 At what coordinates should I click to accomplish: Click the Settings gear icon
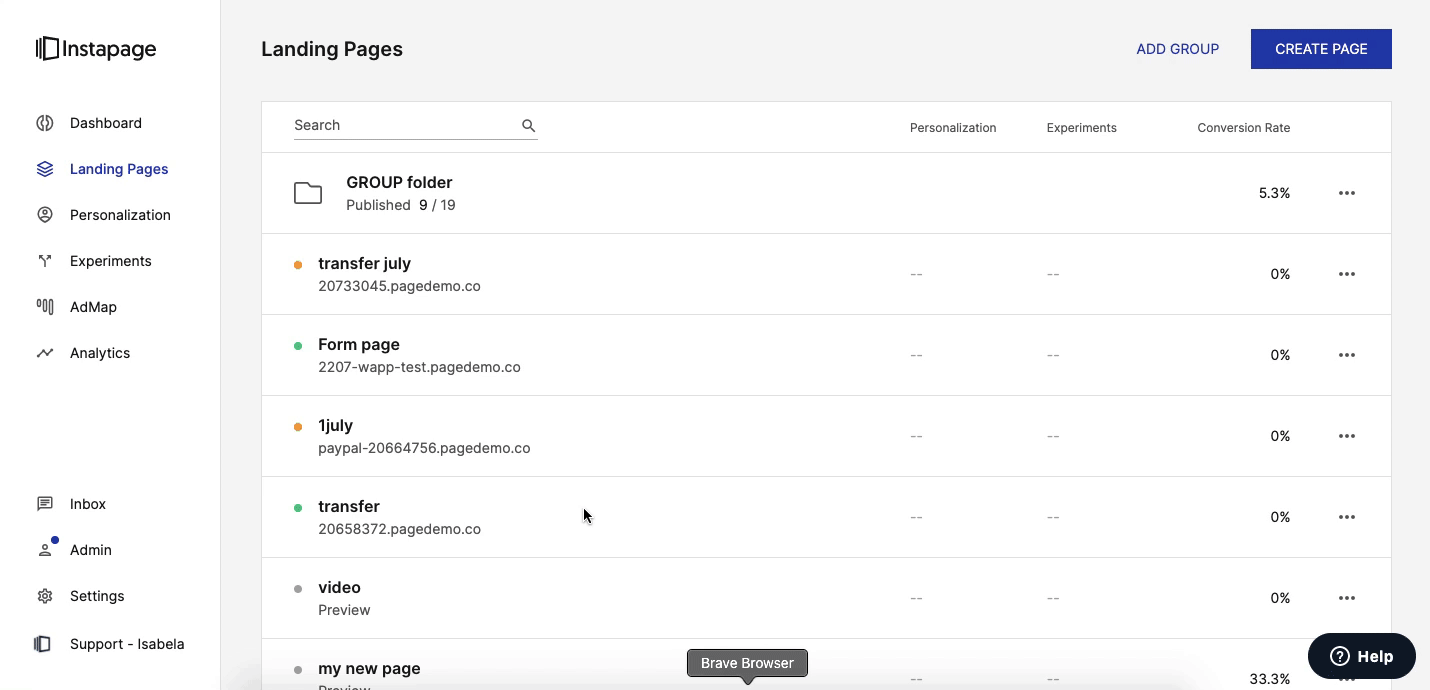[45, 596]
